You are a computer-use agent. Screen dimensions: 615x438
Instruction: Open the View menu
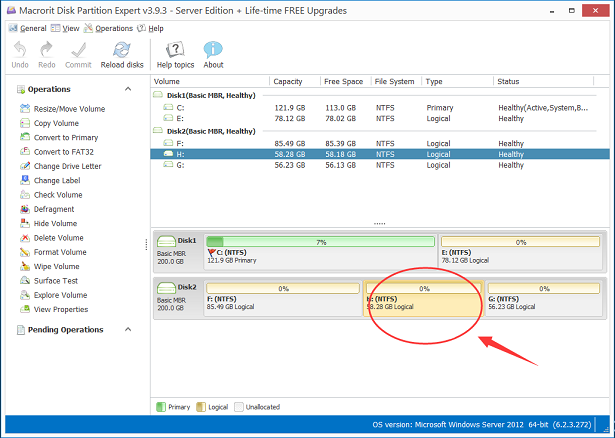[x=66, y=28]
